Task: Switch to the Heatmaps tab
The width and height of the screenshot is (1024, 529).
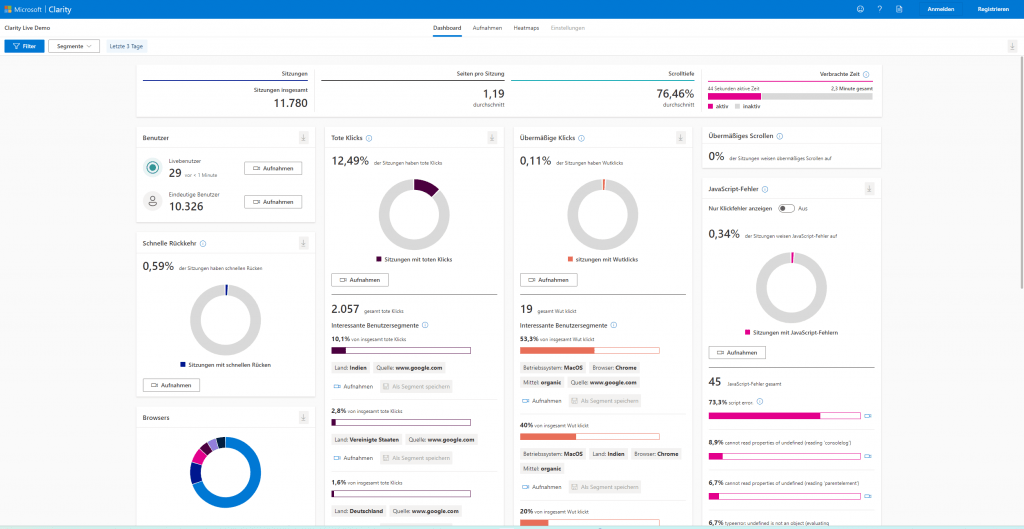Action: tap(526, 28)
